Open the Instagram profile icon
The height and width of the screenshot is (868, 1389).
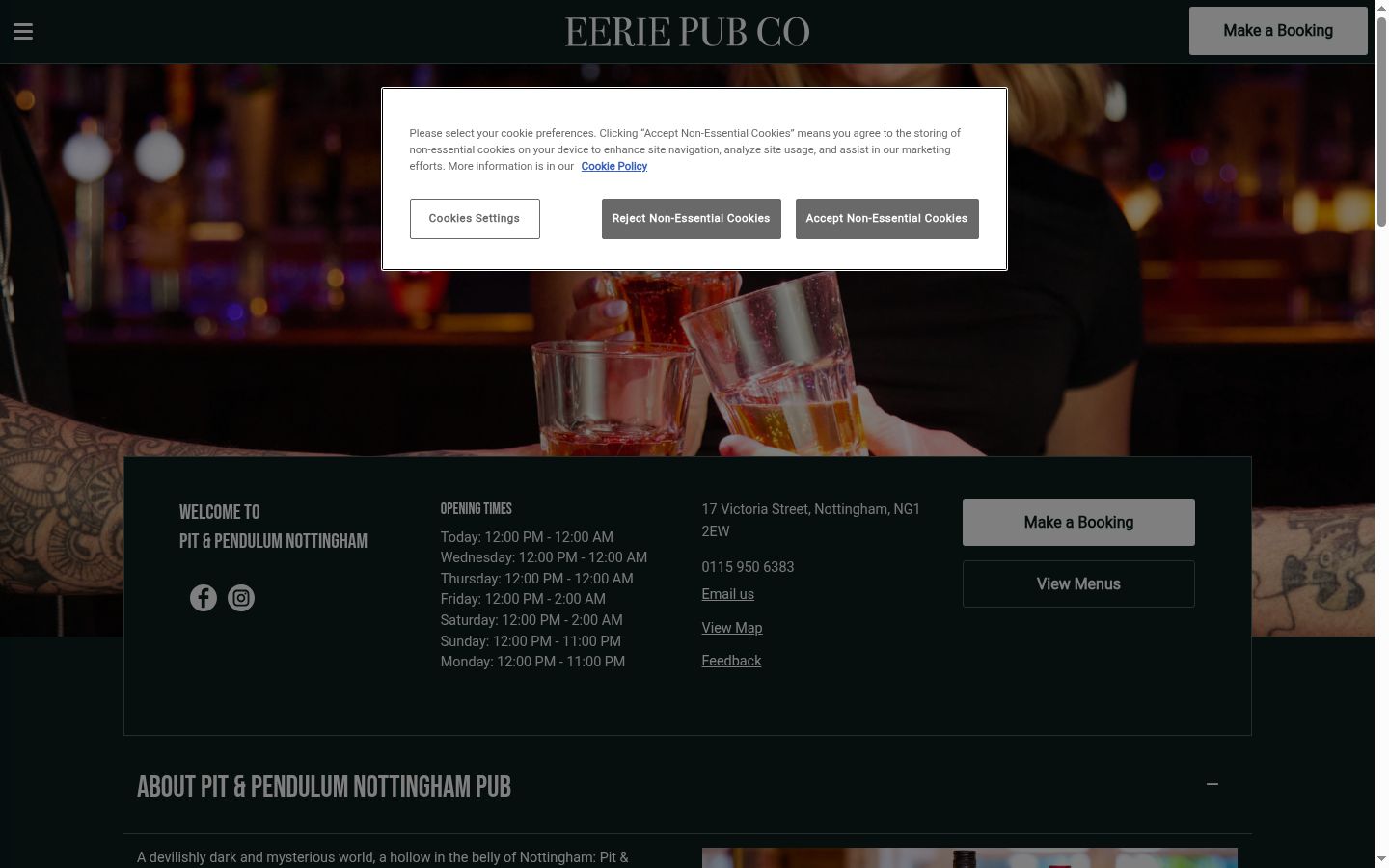point(241,598)
